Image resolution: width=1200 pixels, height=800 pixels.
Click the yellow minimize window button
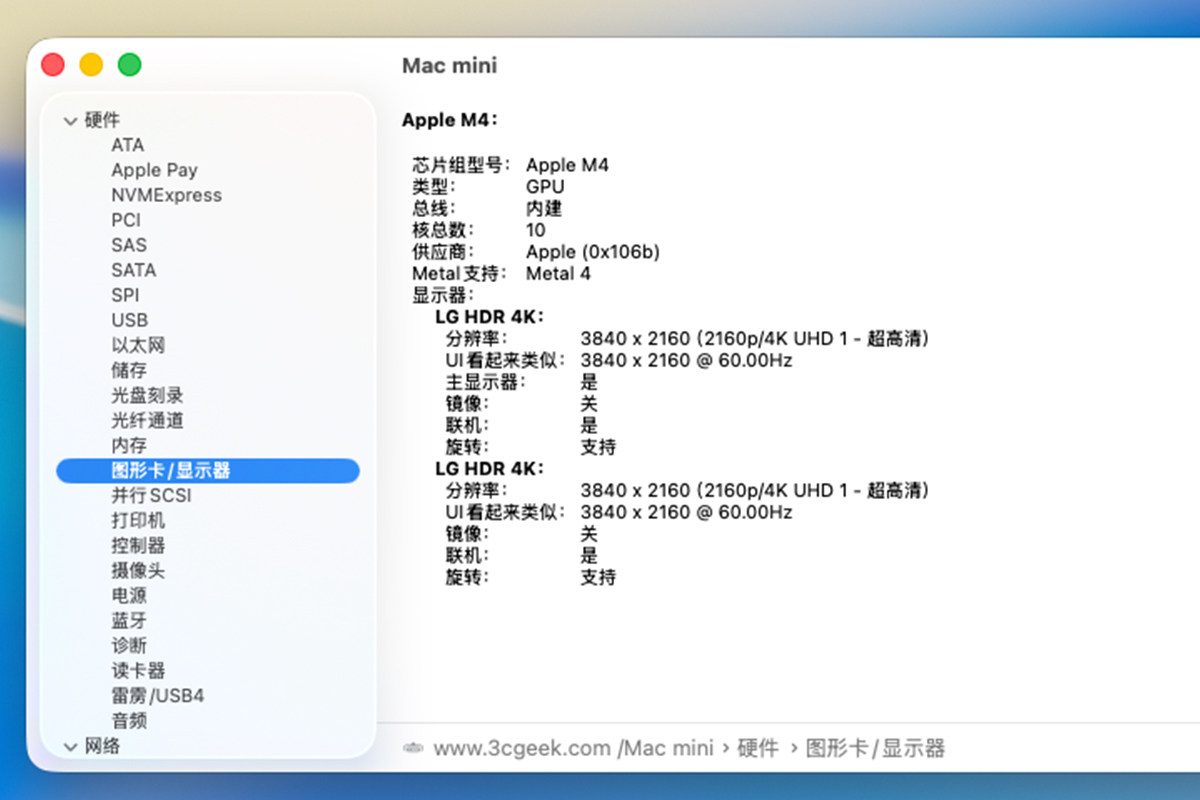(91, 65)
